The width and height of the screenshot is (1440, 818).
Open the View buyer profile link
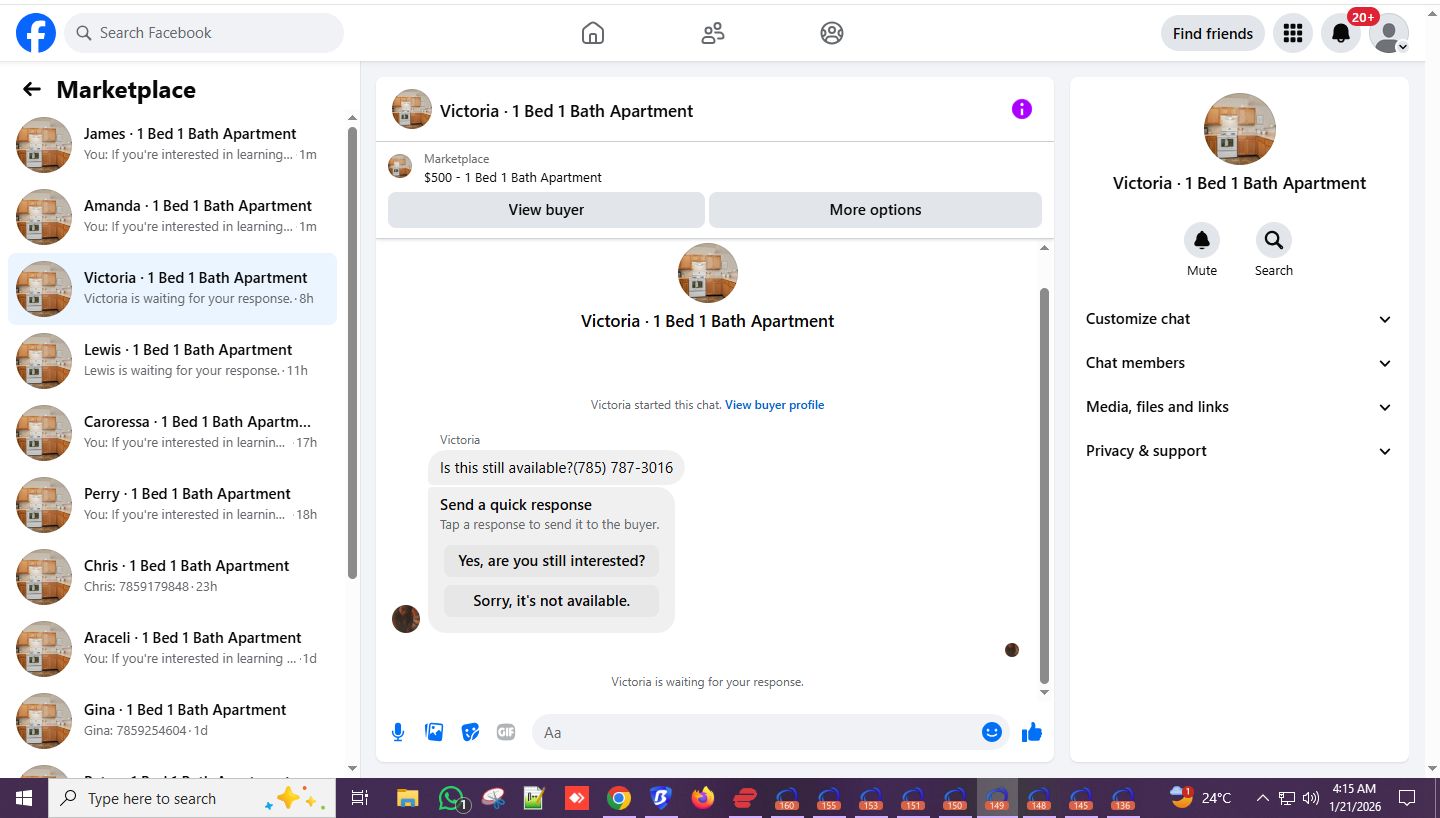coord(775,405)
